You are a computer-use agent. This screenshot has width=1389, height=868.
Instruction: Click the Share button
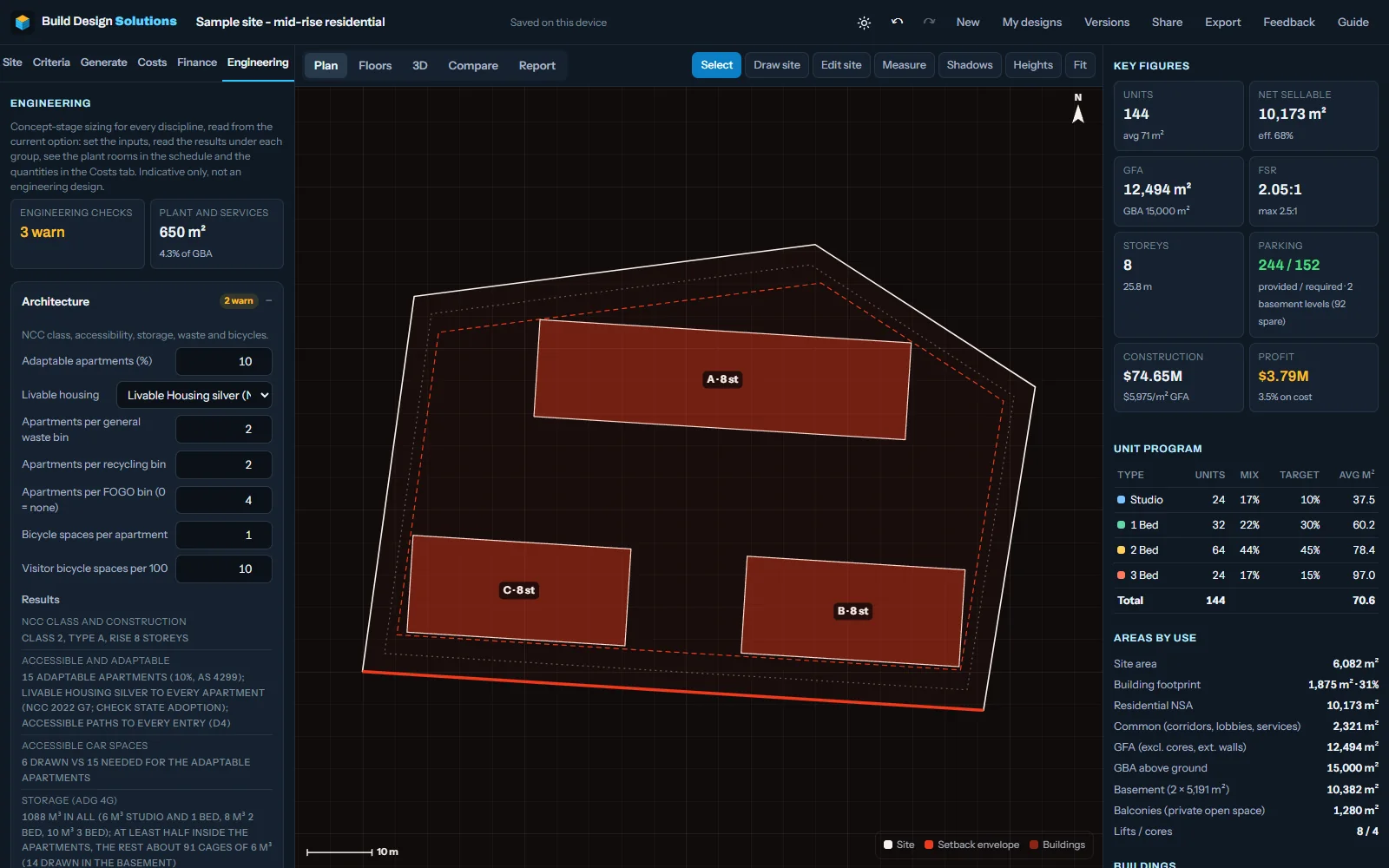pos(1167,23)
